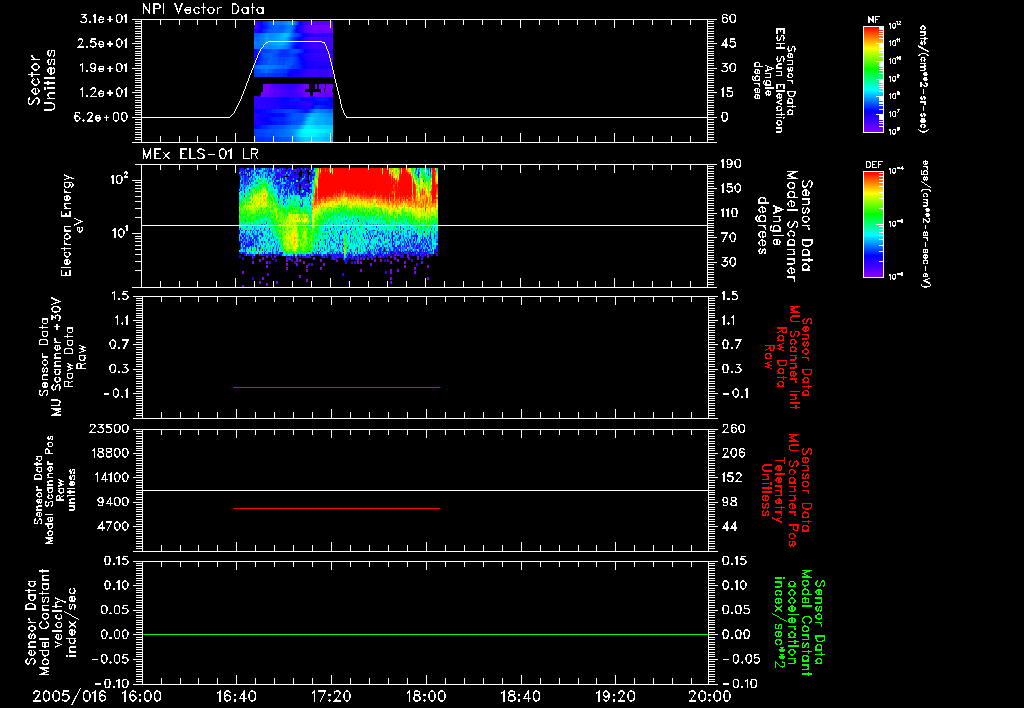Click the "NF" label above the color bar
The image size is (1024, 708).
(x=873, y=20)
